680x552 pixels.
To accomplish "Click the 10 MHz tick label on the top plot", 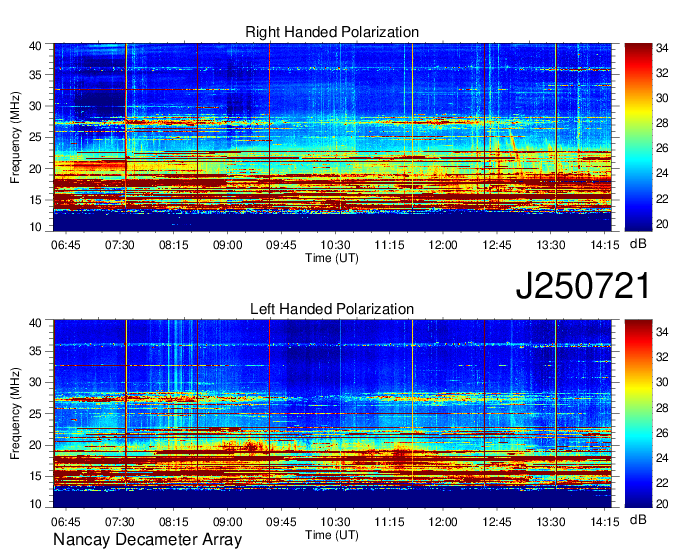I will point(36,227).
